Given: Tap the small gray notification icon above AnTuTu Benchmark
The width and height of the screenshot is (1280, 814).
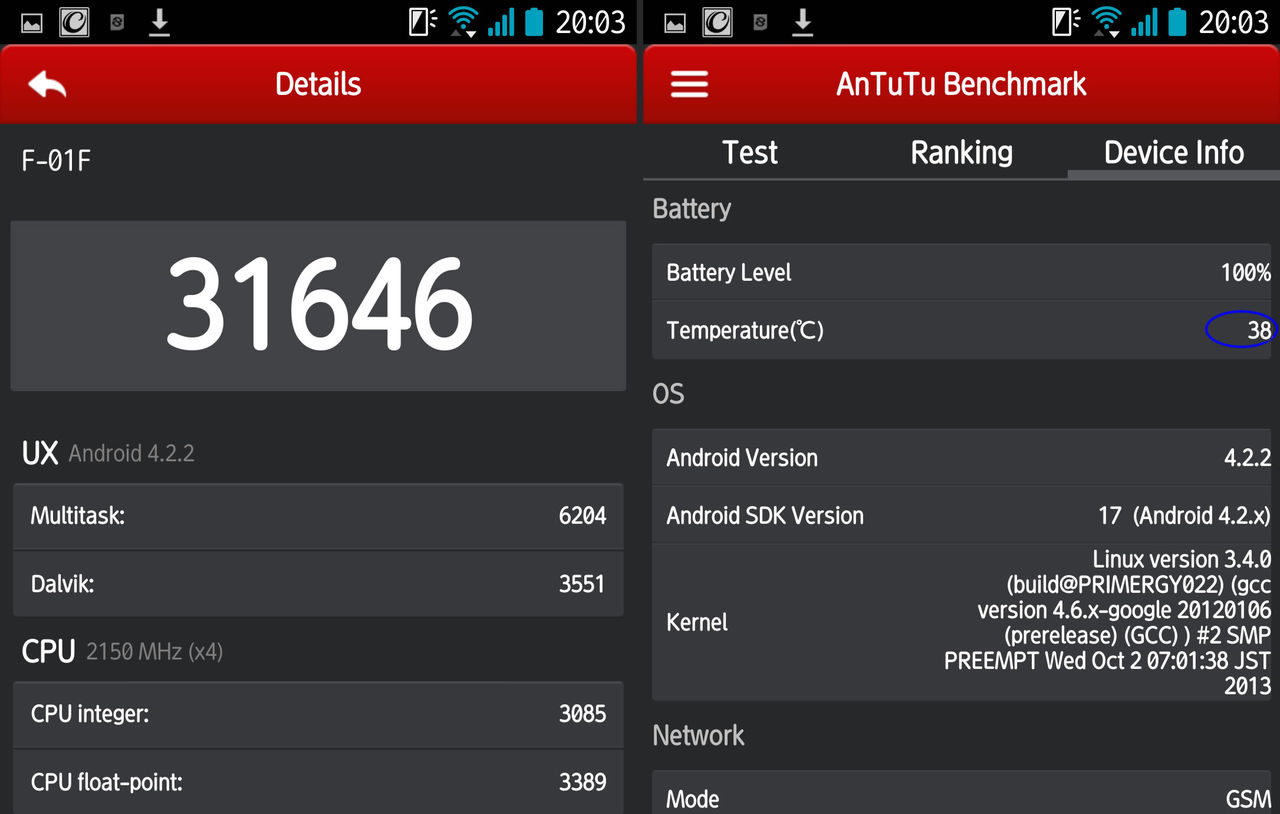Looking at the screenshot, I should tap(760, 22).
